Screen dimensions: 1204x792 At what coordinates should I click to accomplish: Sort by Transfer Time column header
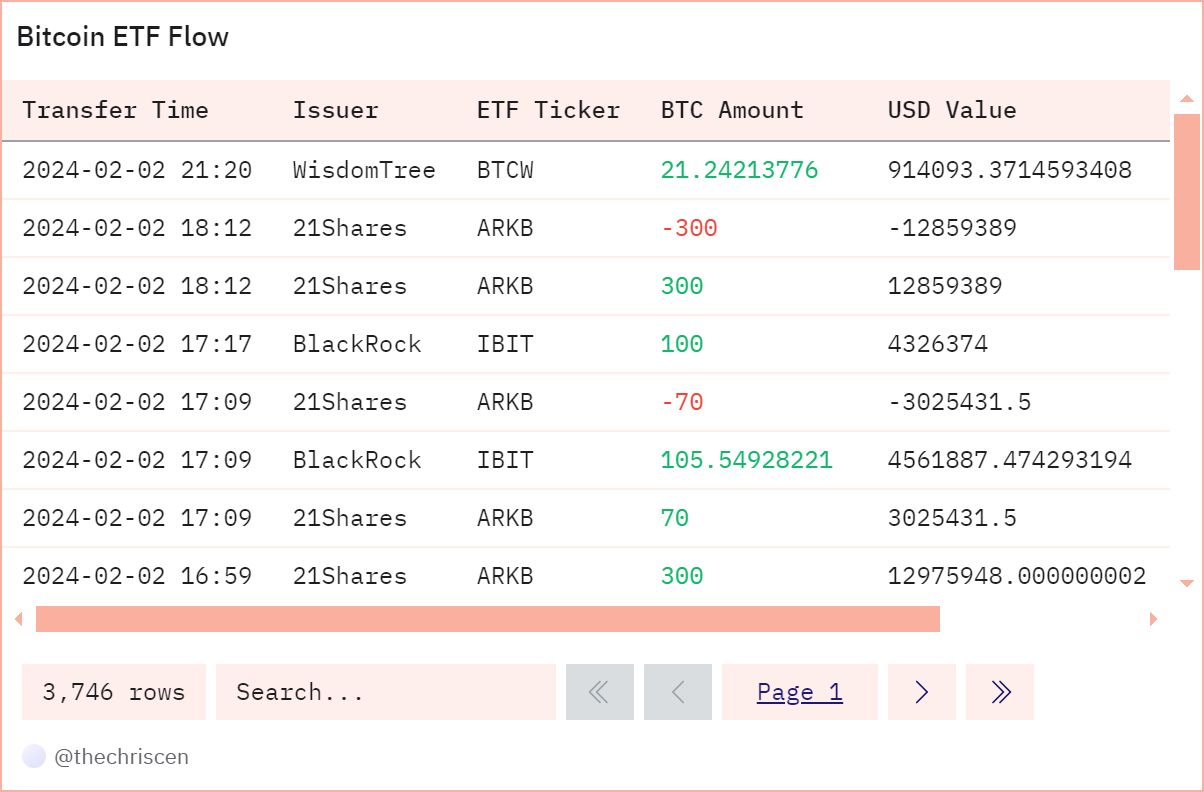click(115, 110)
